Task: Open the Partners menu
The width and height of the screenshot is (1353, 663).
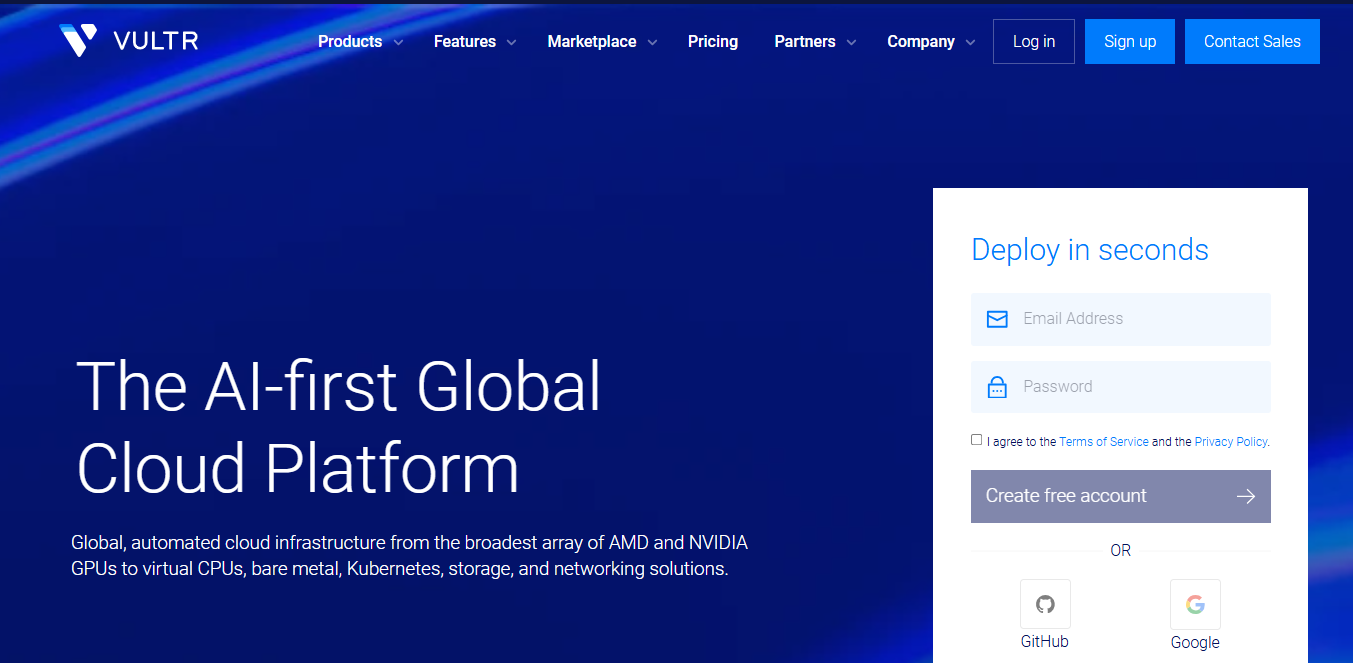Action: point(805,42)
